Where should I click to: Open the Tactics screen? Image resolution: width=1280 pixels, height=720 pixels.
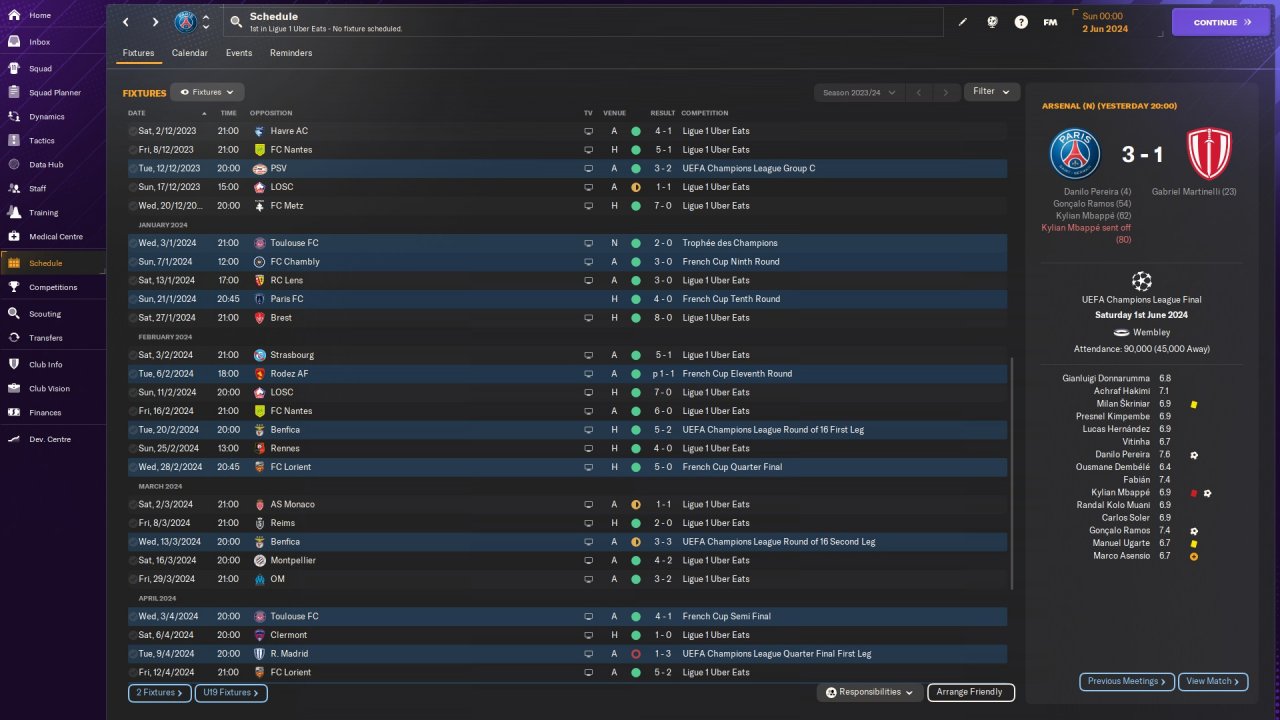[x=42, y=141]
